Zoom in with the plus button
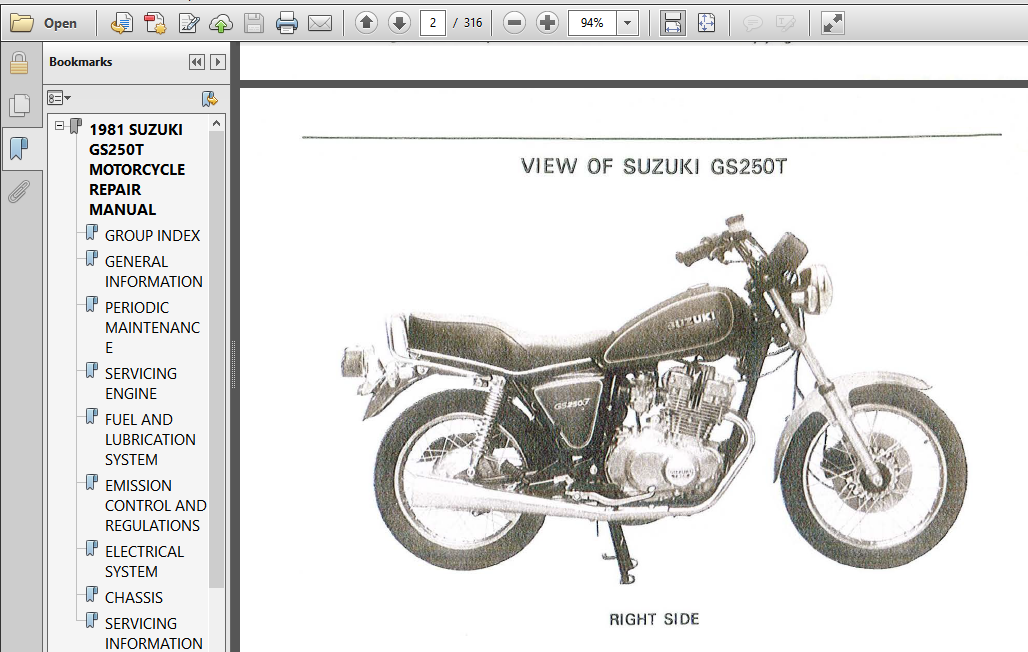1028x652 pixels. click(x=547, y=24)
